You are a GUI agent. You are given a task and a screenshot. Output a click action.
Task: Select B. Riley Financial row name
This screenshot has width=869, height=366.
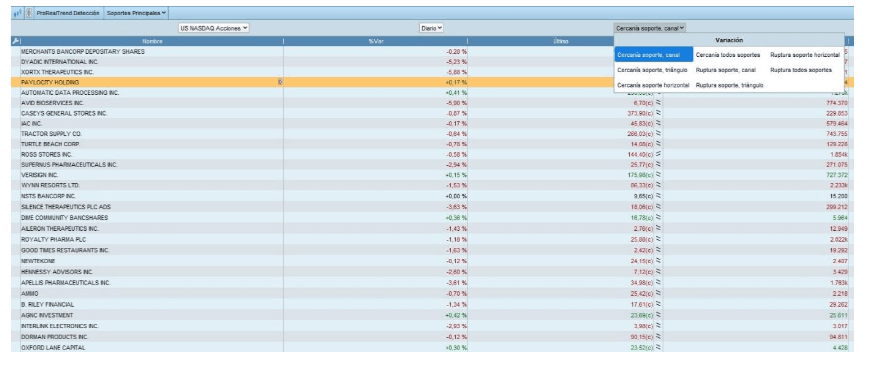47,304
